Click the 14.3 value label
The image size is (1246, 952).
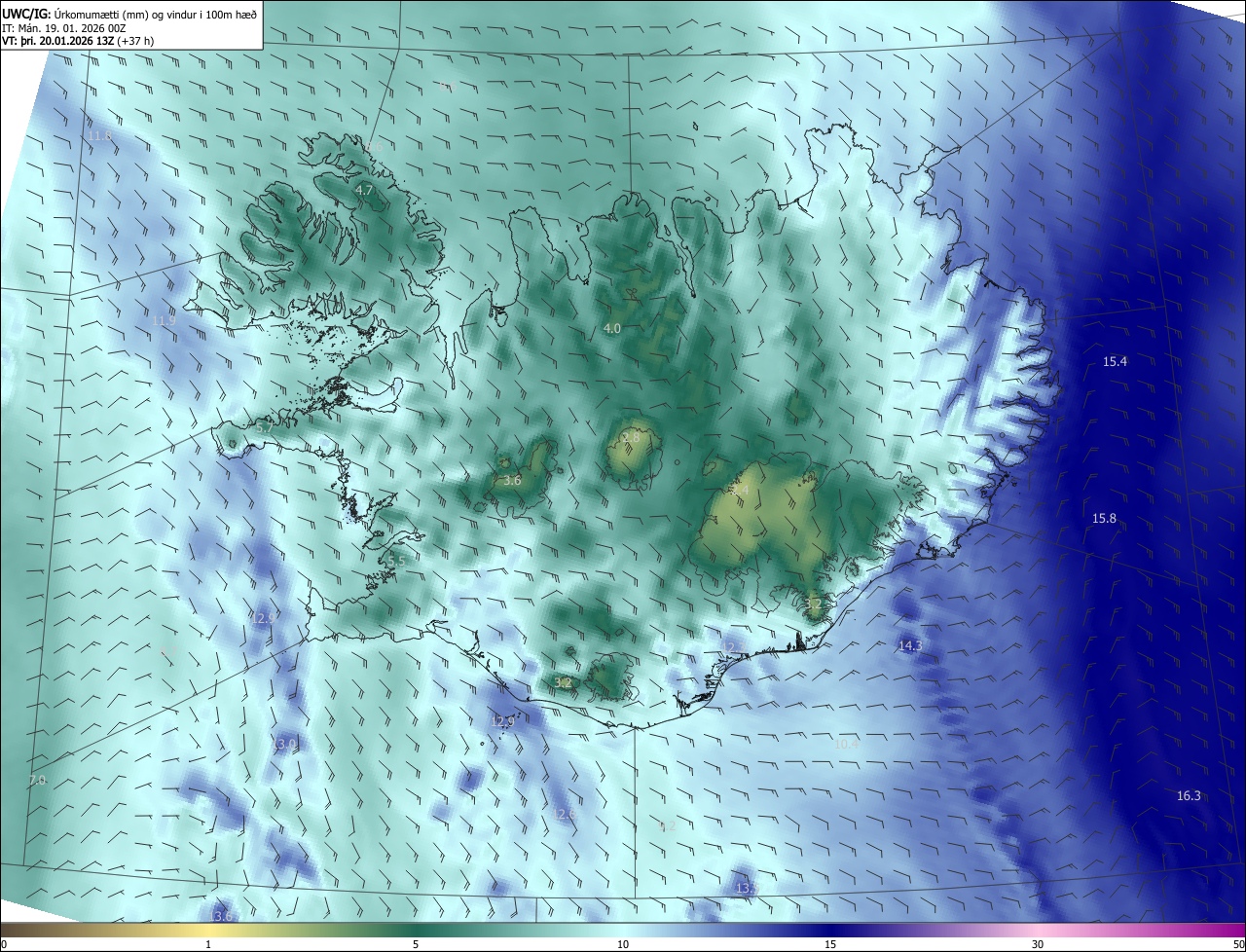[x=910, y=646]
